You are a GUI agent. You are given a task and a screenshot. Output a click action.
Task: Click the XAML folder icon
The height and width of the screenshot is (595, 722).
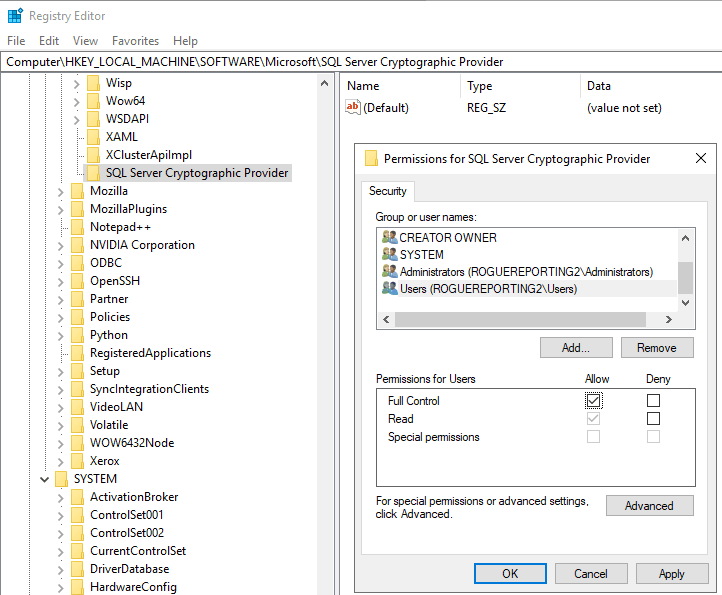(93, 137)
